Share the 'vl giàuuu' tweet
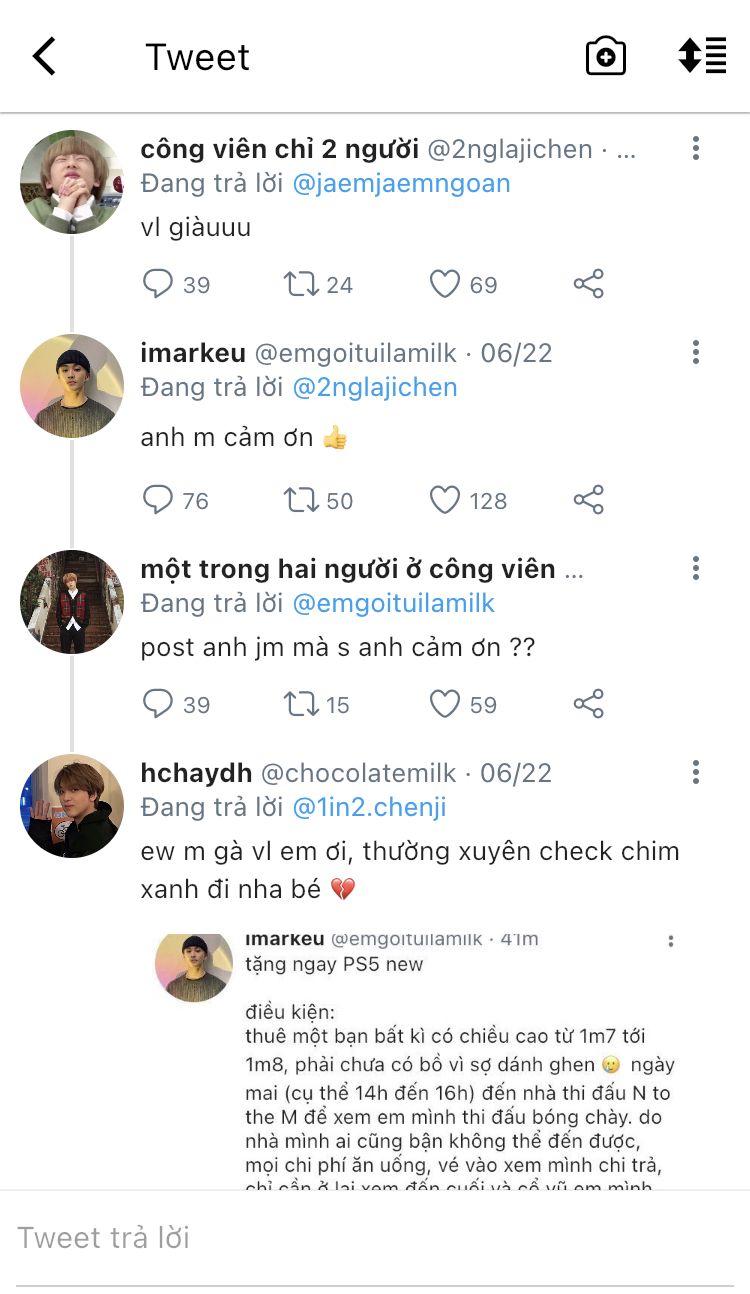750x1294 pixels. 589,284
